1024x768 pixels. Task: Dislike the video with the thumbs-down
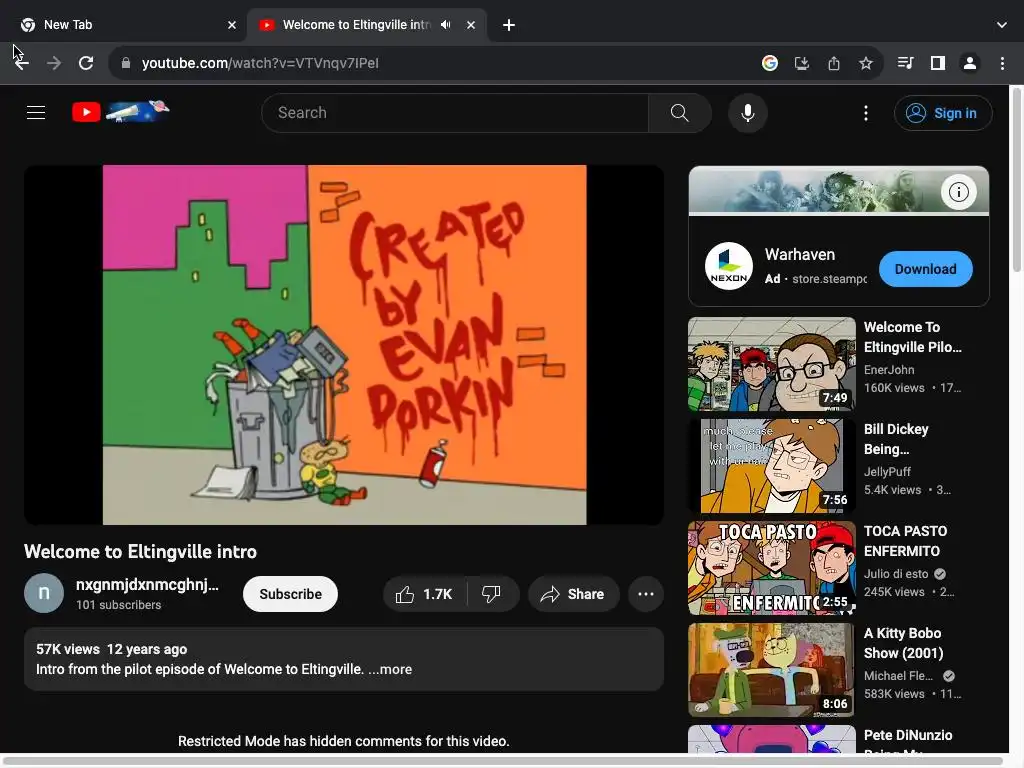click(492, 594)
